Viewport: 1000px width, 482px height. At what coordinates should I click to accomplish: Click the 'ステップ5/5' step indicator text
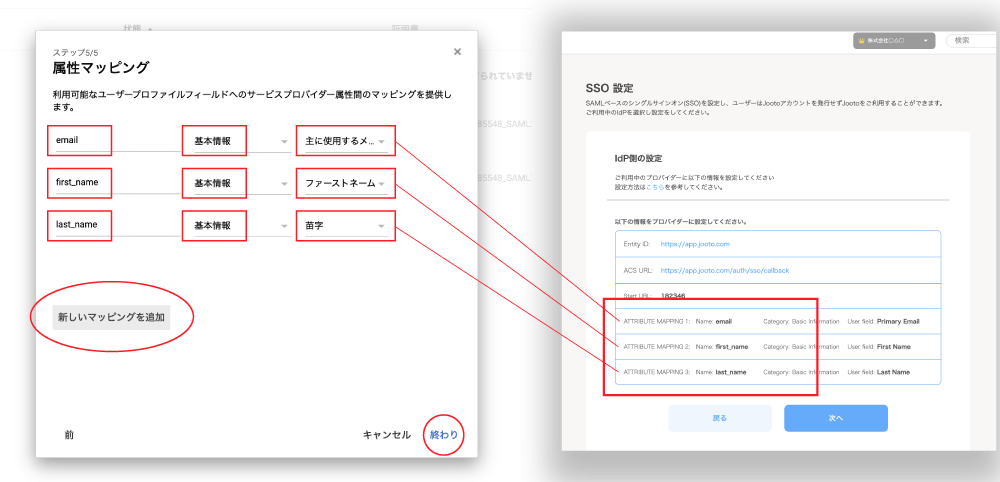(x=75, y=53)
